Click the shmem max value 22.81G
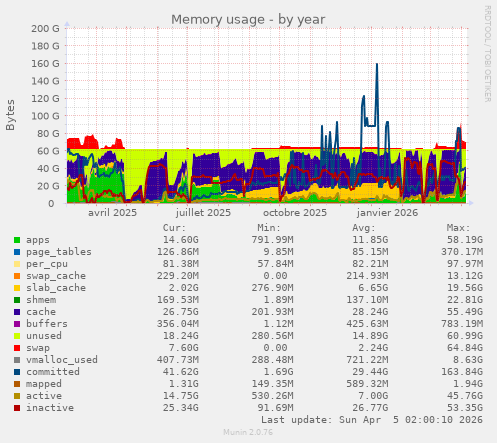This screenshot has width=497, height=443. click(465, 300)
